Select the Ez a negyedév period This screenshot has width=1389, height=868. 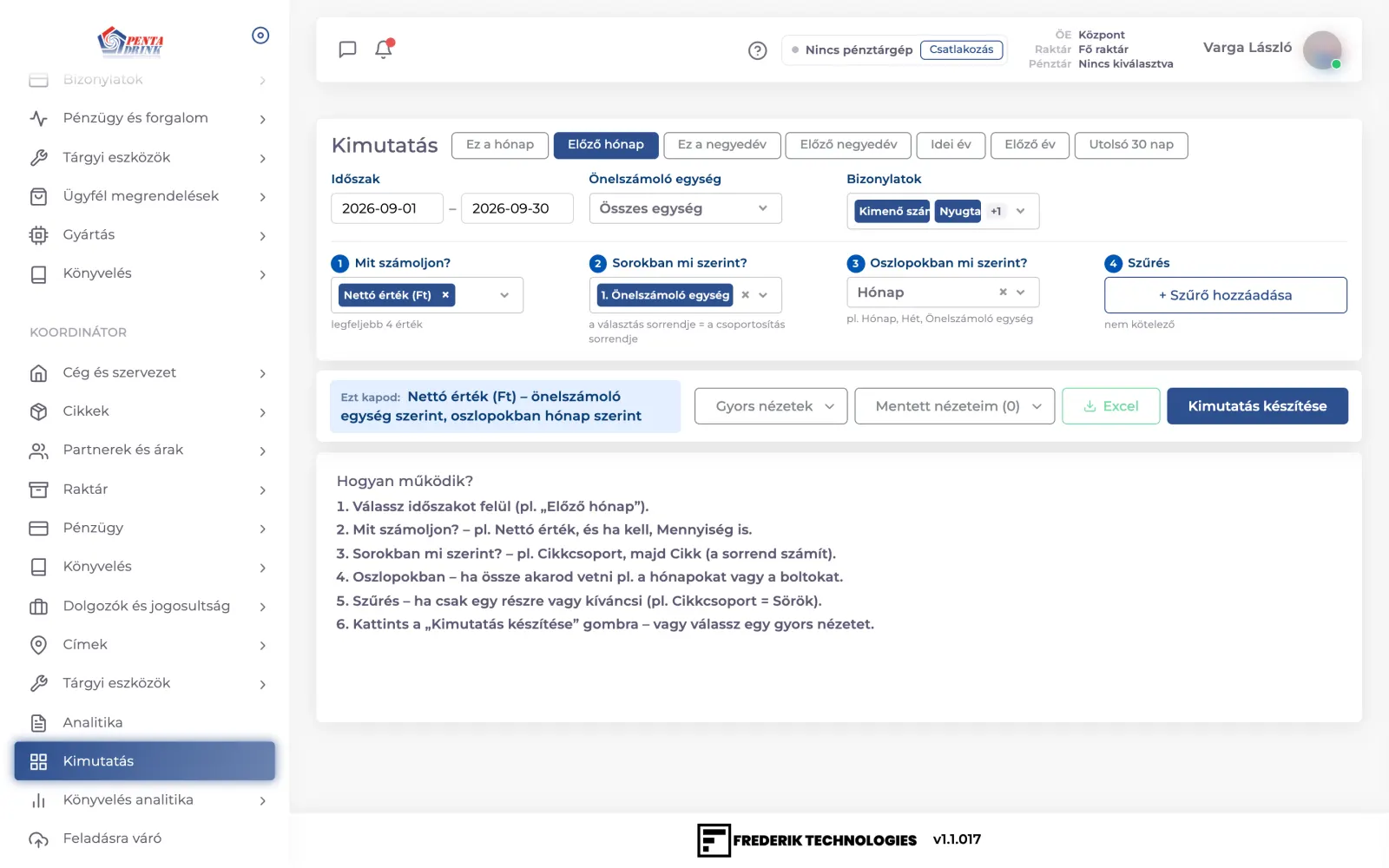[722, 145]
